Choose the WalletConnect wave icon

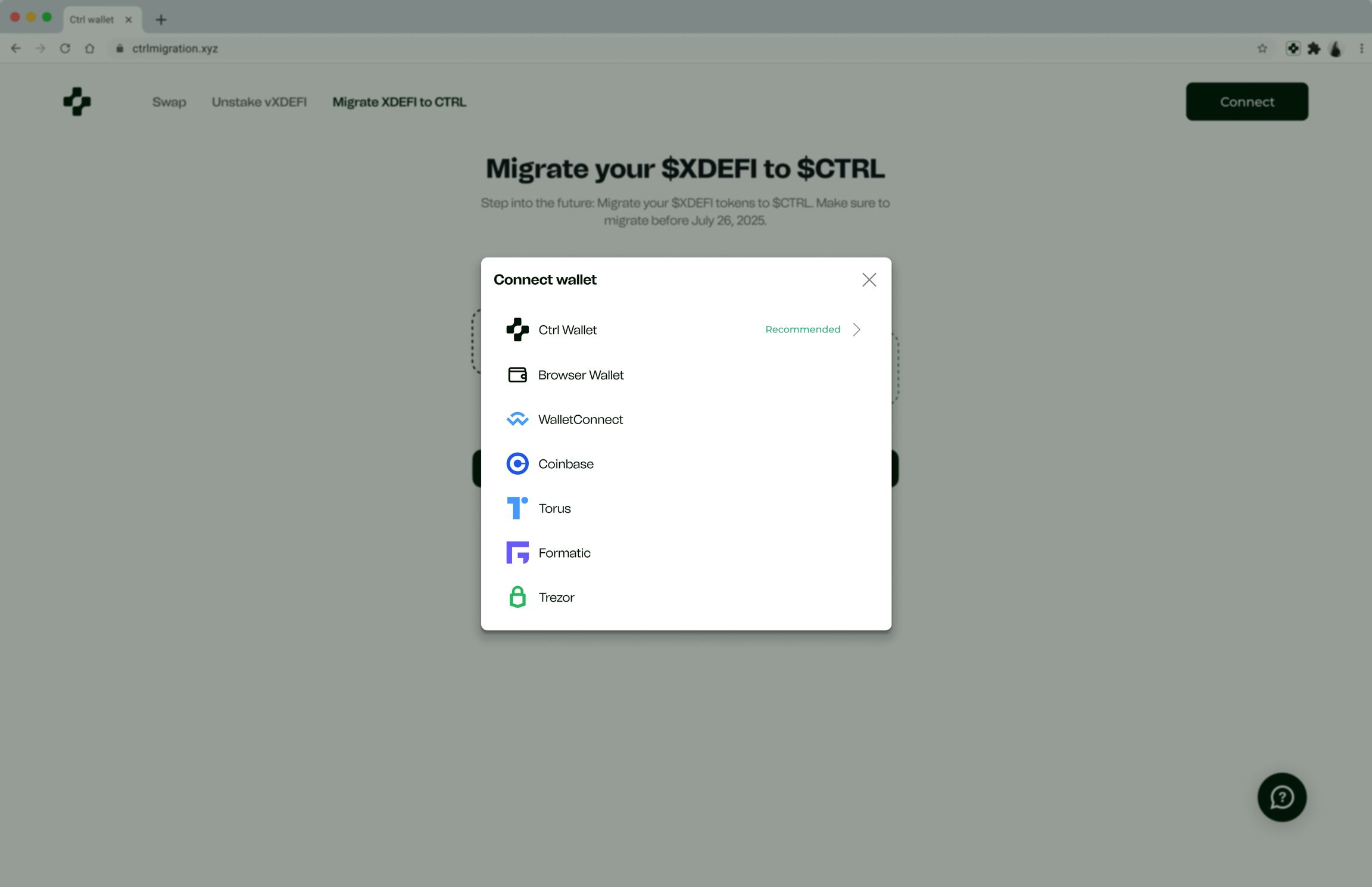[517, 419]
